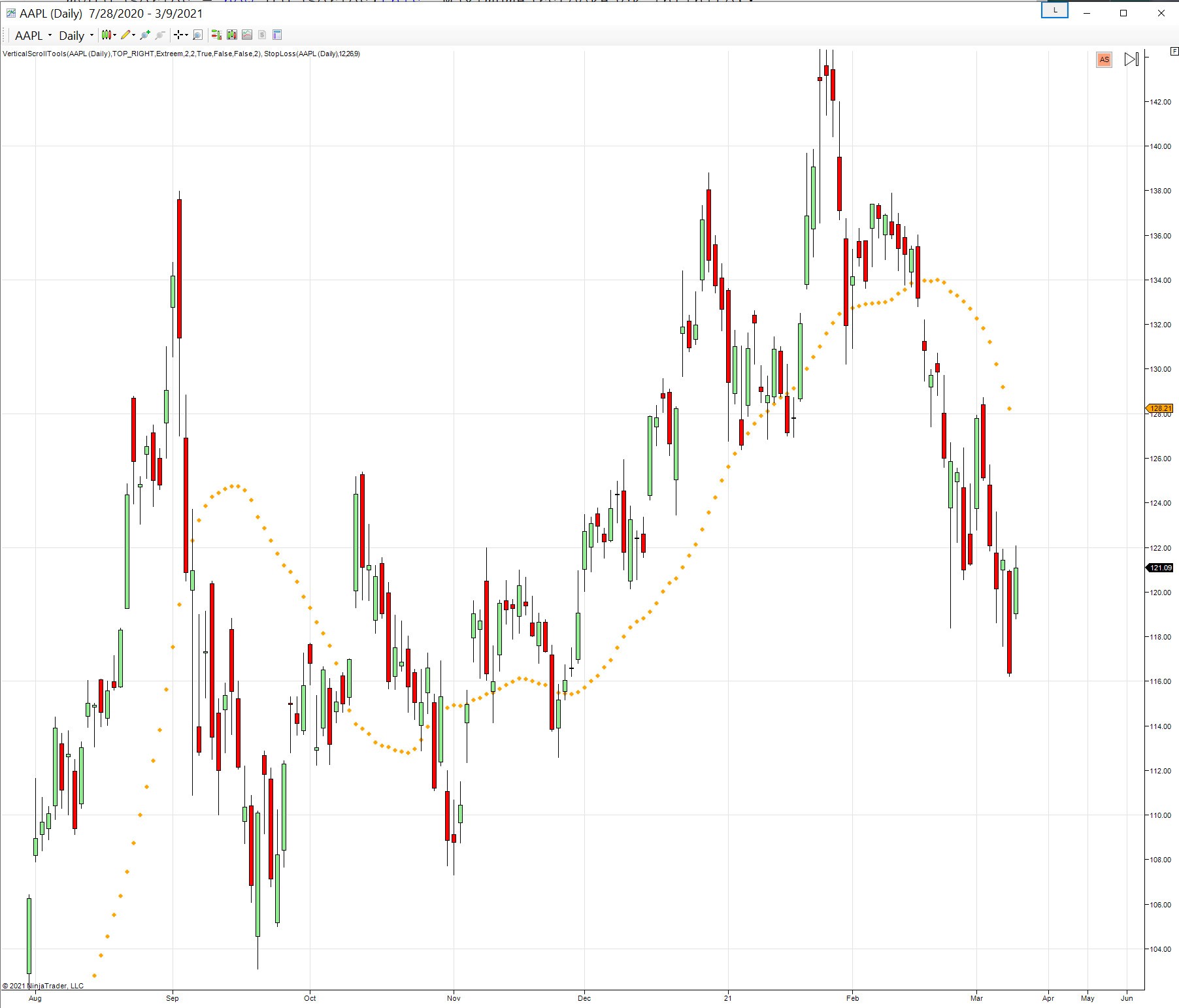Screen dimensions: 1179x1008
Task: Click the 110.00 price axis label
Action: point(1161,815)
